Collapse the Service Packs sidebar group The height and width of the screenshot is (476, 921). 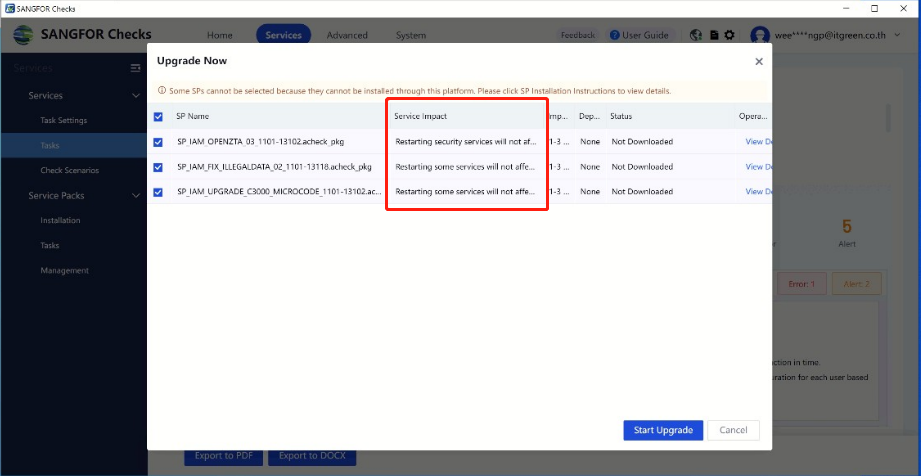click(136, 196)
